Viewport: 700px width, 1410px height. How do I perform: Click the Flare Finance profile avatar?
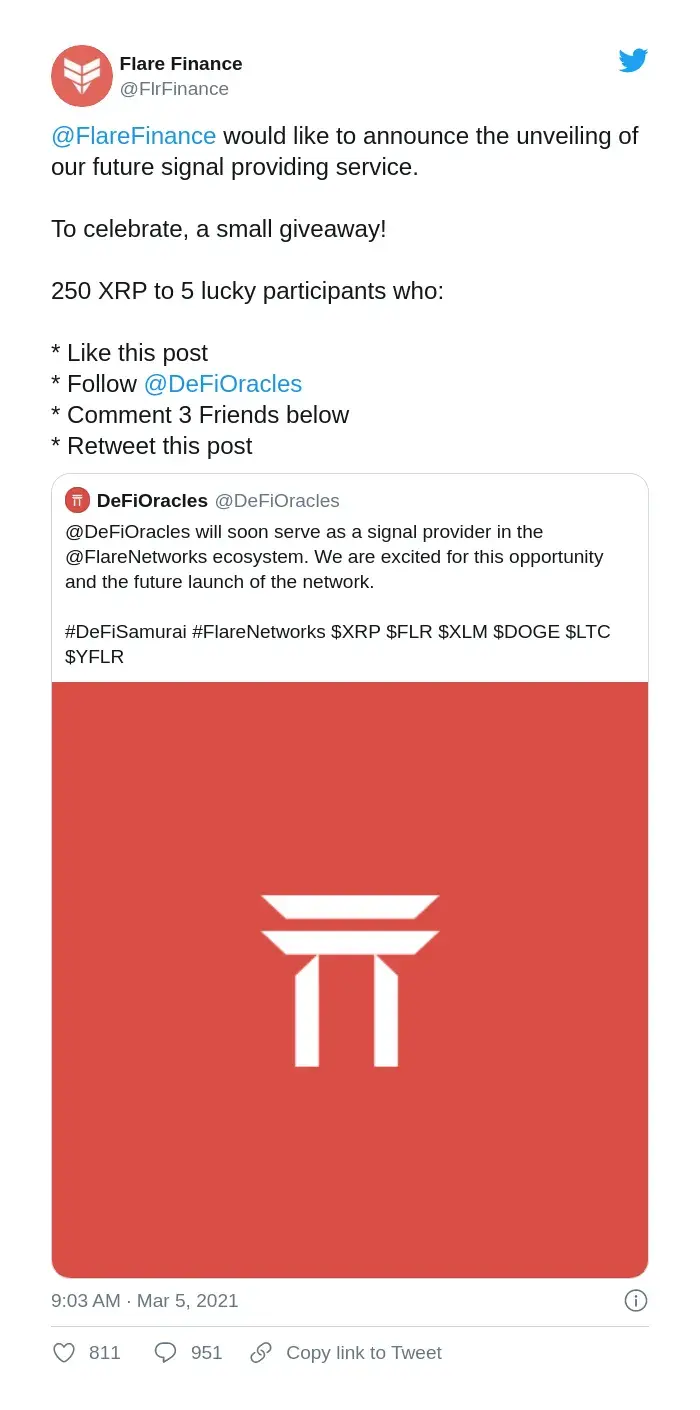tap(82, 76)
